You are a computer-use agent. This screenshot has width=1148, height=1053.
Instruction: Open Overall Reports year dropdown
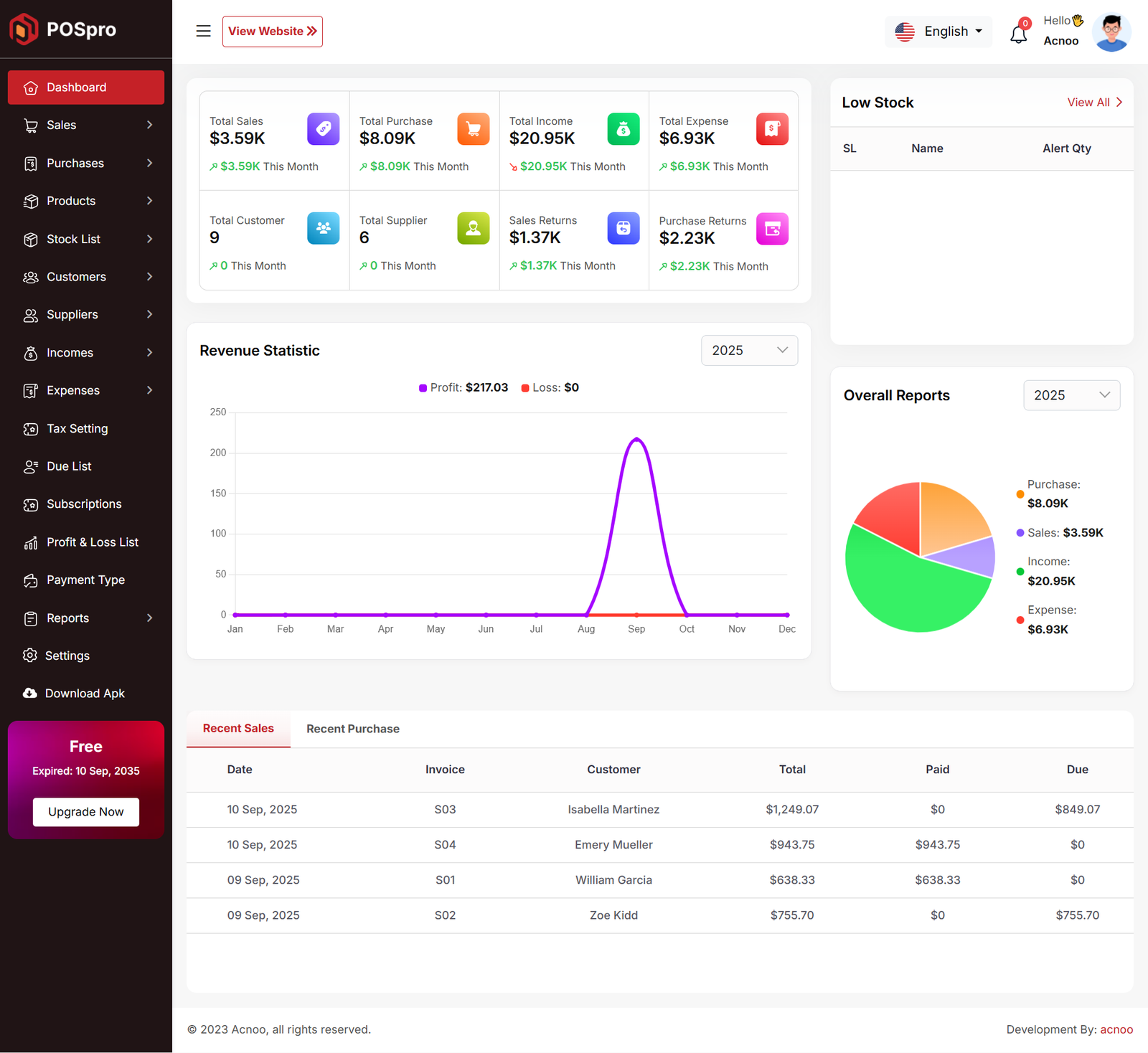point(1071,395)
